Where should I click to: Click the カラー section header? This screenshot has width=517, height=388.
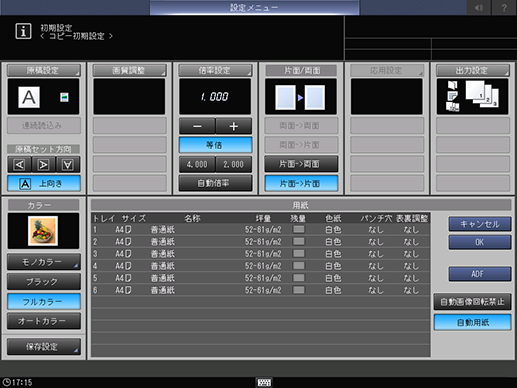44,205
